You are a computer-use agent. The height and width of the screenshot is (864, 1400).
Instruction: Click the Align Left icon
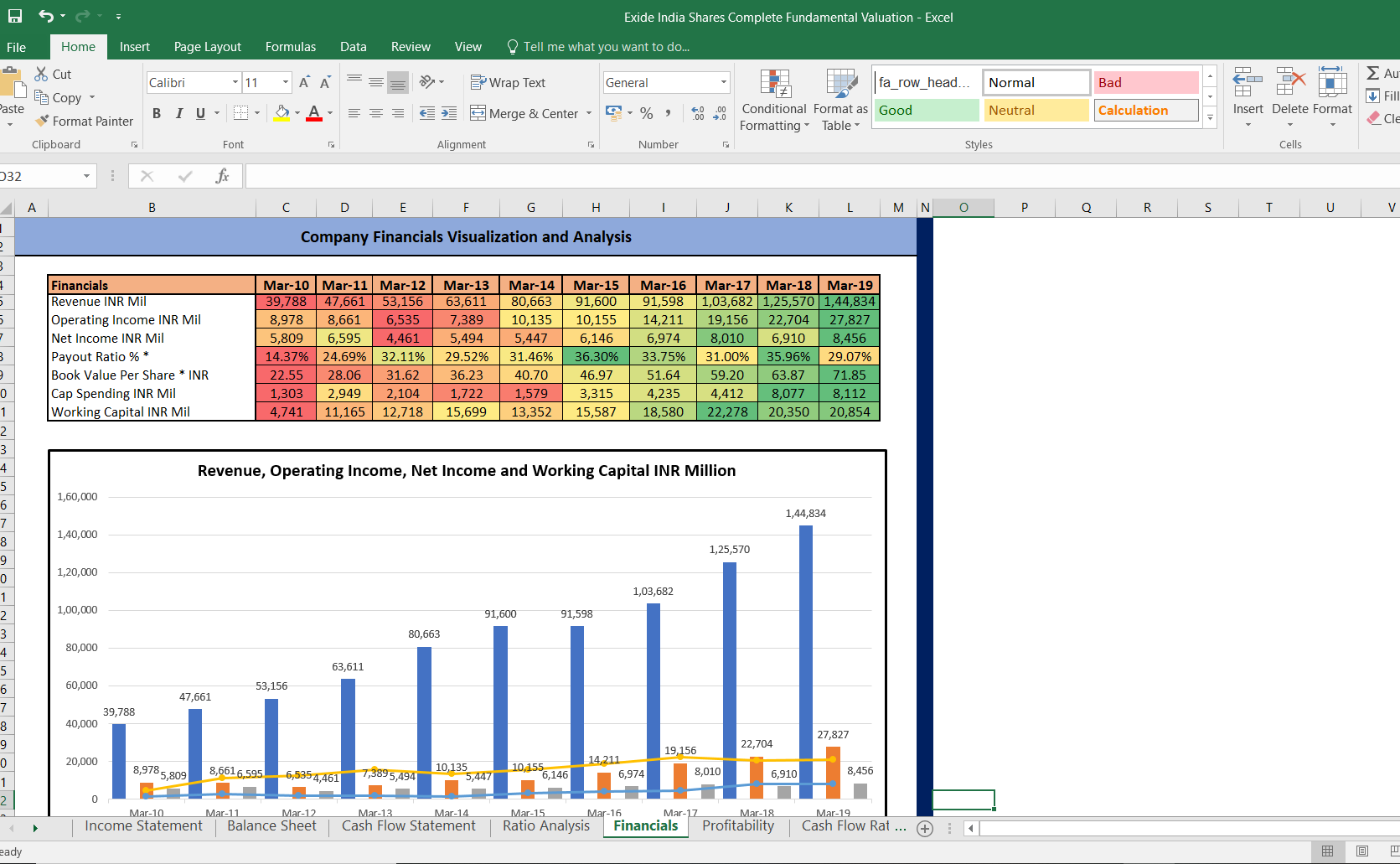point(354,112)
